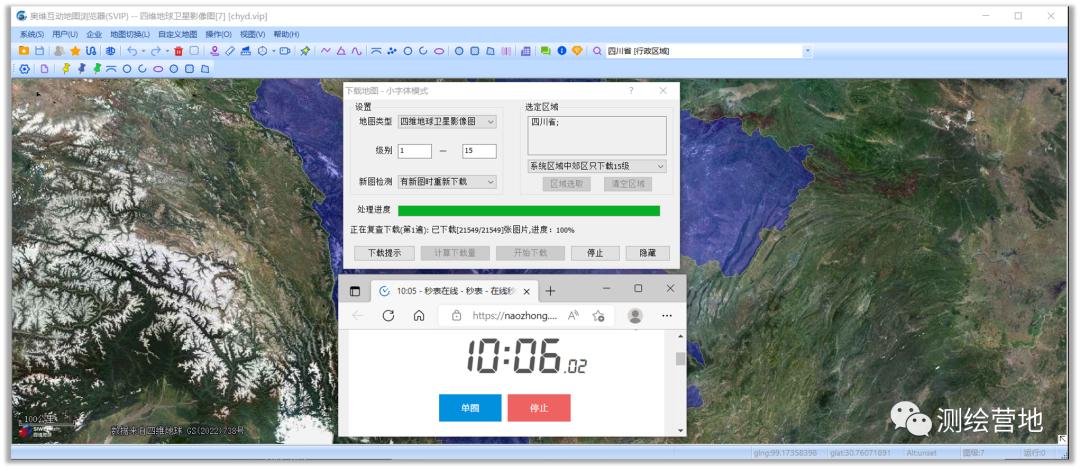Open new browser tab plus button
This screenshot has height=469, width=1080.
pyautogui.click(x=550, y=291)
